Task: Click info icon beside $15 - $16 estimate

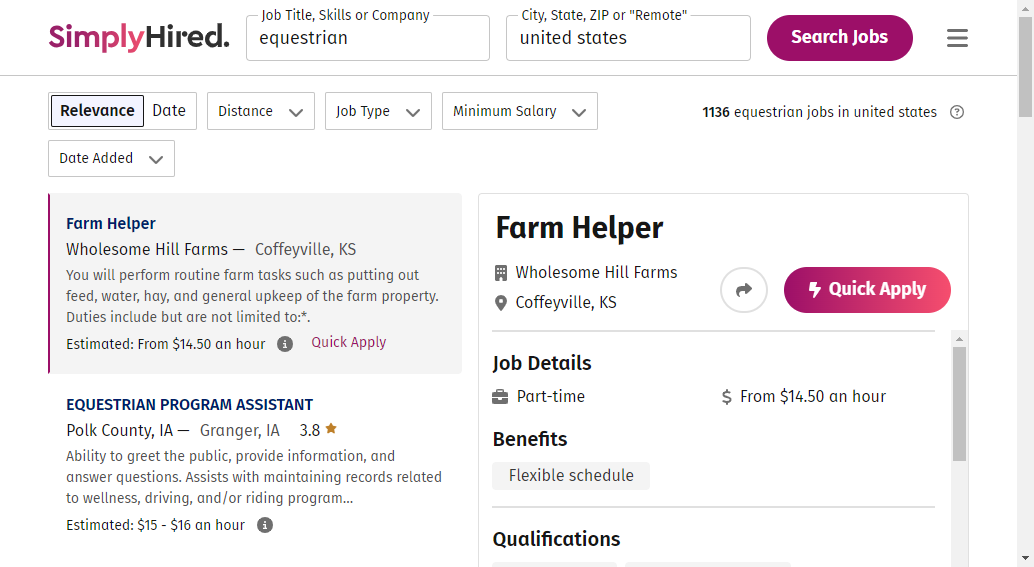Action: (x=264, y=525)
